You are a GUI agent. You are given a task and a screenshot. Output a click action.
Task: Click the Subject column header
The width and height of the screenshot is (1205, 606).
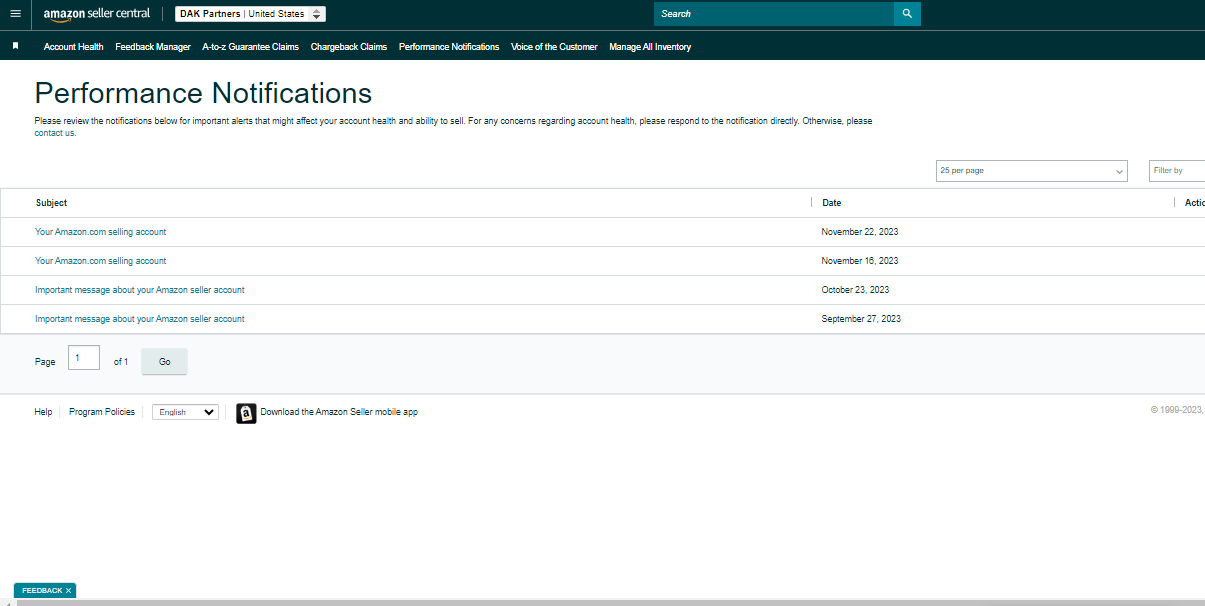[52, 203]
